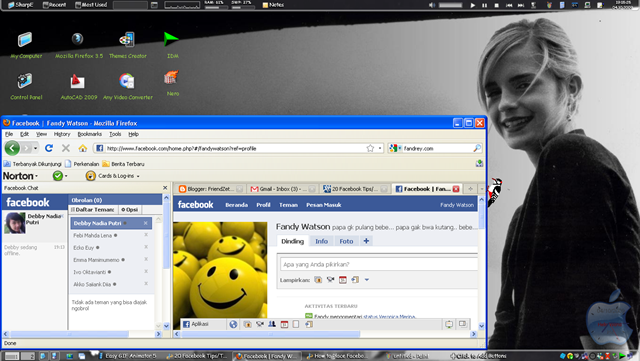The image size is (640, 361).
Task: Adjust the SharpE bar volume slider
Action: [451, 5]
